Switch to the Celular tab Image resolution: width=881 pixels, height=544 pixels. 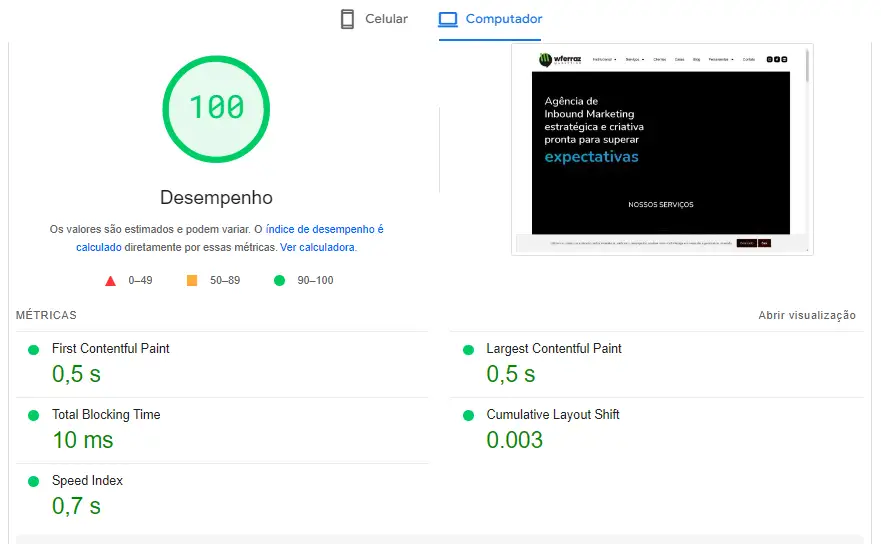click(x=374, y=19)
